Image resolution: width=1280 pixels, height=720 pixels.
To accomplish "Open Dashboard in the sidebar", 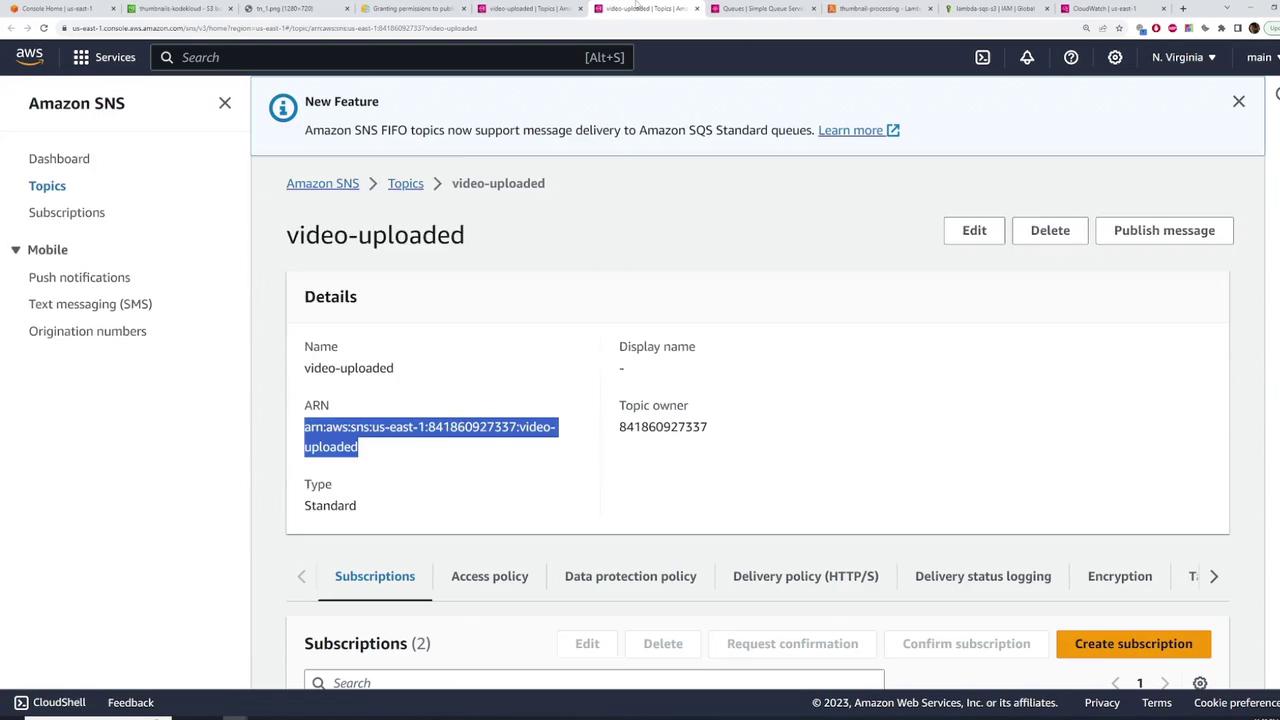I will [59, 159].
